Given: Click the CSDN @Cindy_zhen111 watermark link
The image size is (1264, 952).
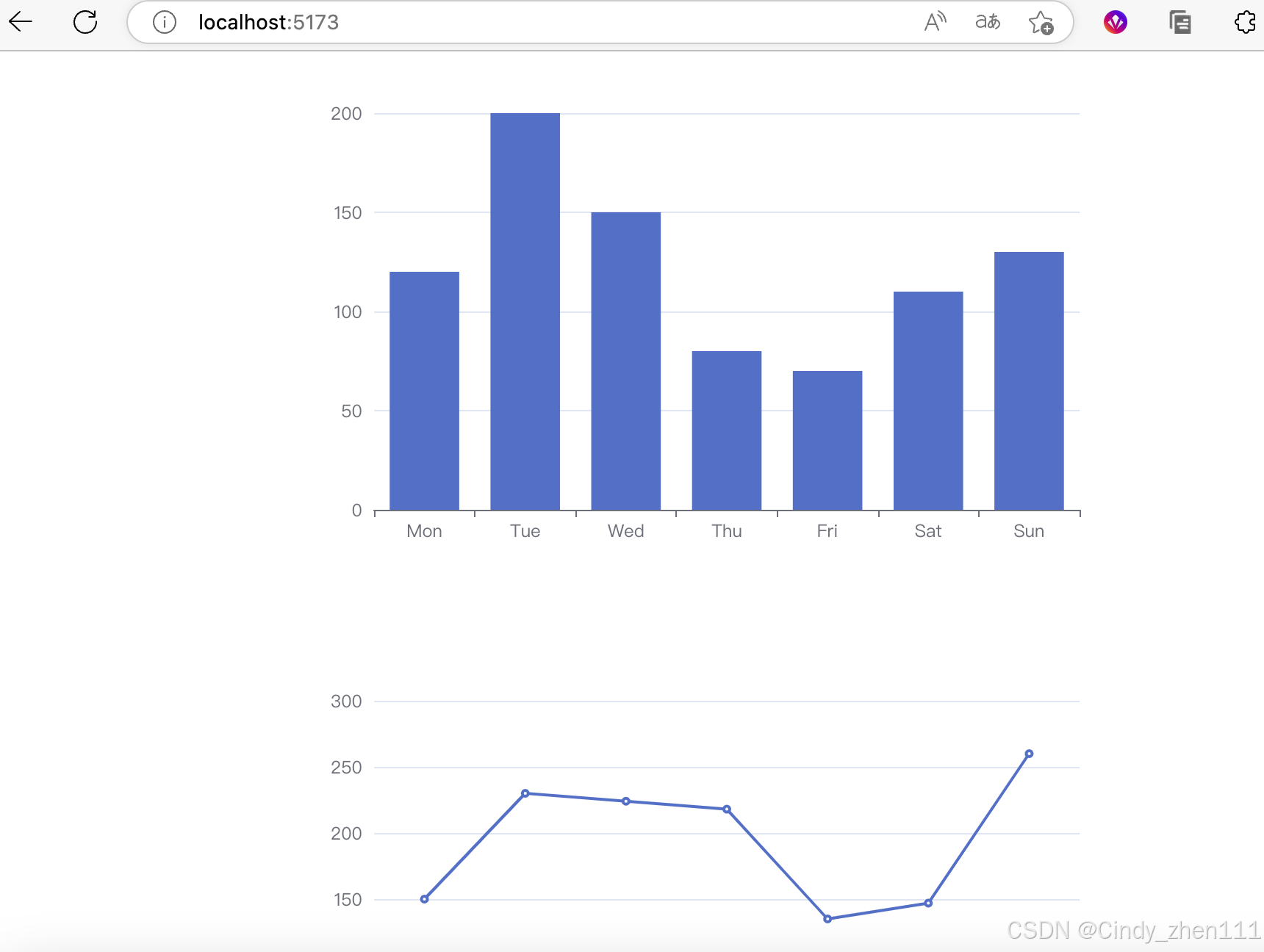Looking at the screenshot, I should 1132,930.
